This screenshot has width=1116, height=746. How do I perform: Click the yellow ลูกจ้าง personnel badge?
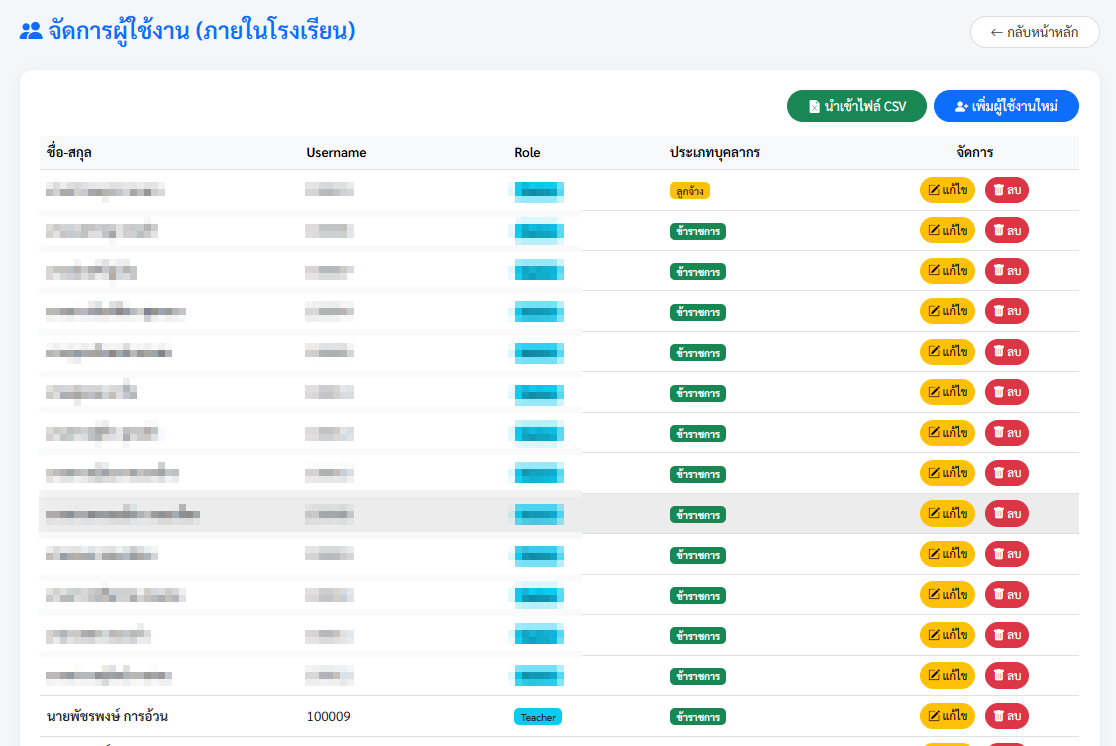coord(689,190)
